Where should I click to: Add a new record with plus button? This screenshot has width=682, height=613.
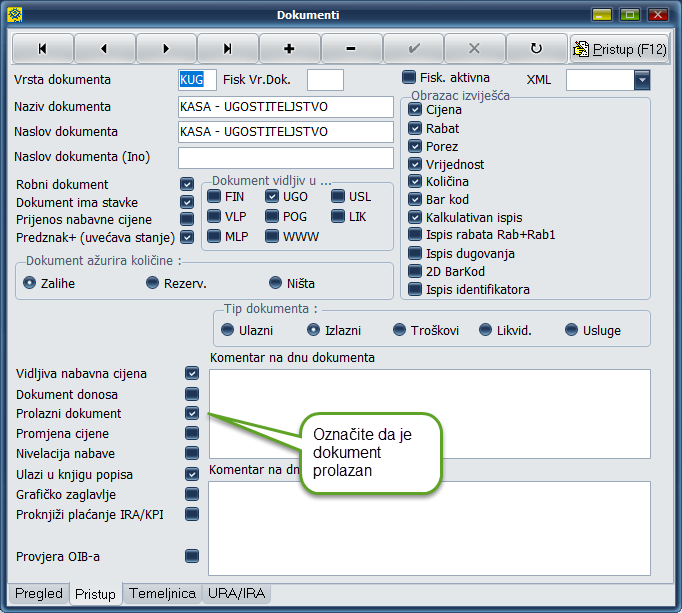click(289, 48)
